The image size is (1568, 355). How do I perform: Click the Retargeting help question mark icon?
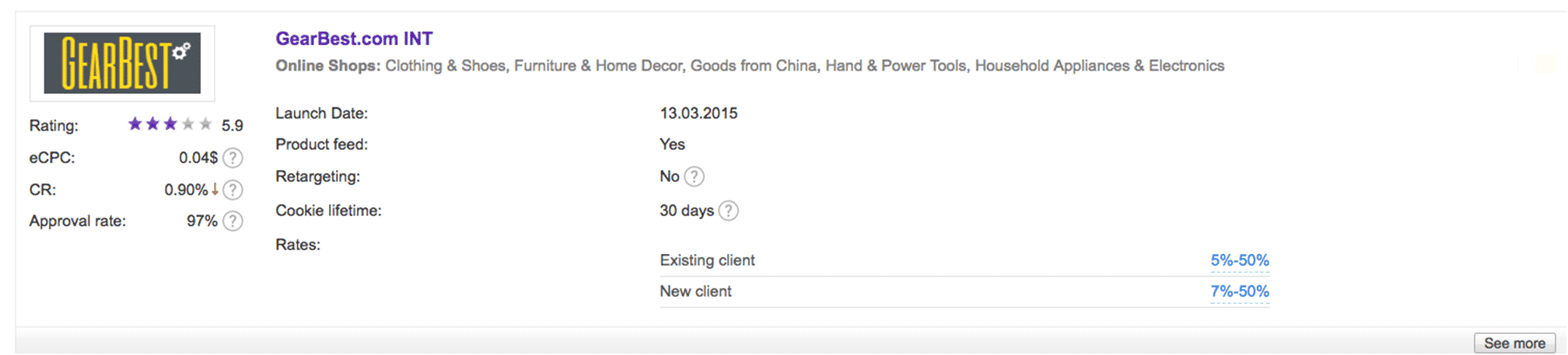(694, 176)
